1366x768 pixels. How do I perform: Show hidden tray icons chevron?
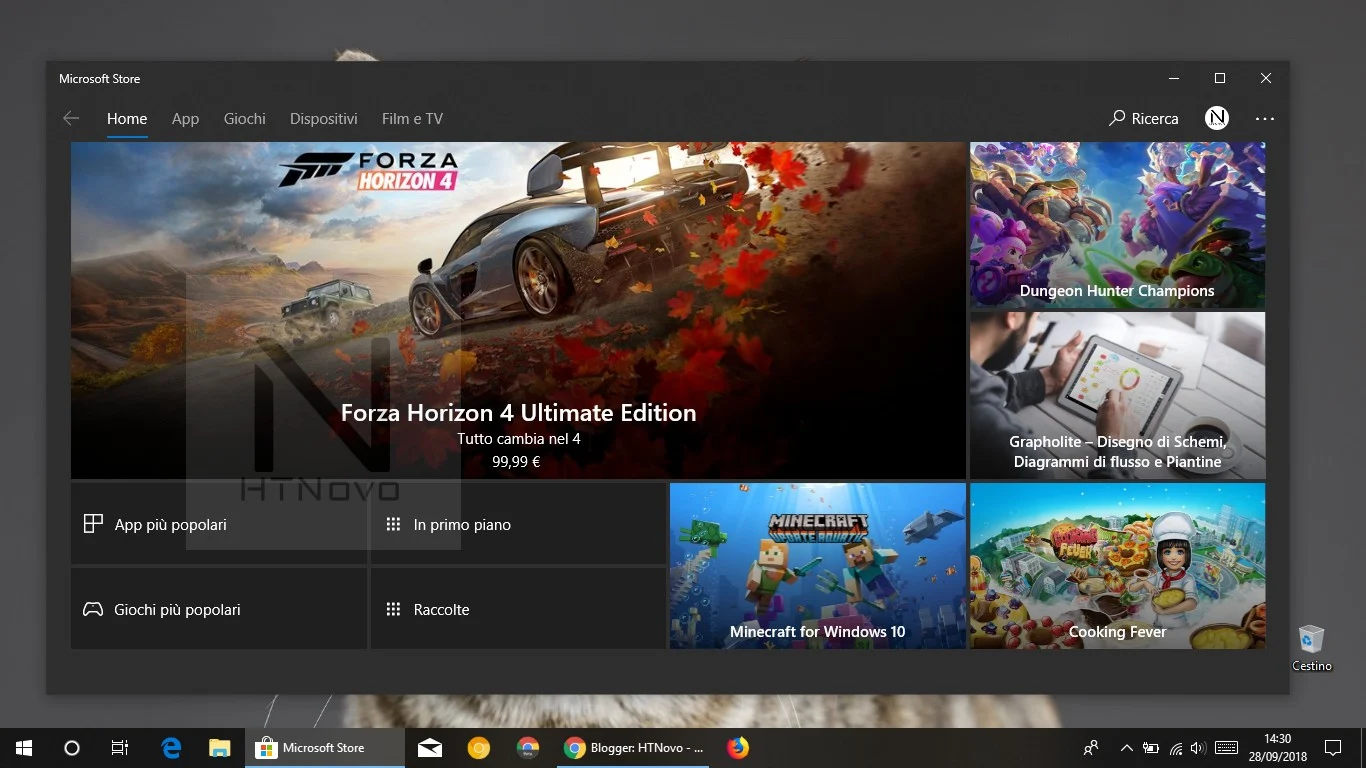coord(1127,748)
